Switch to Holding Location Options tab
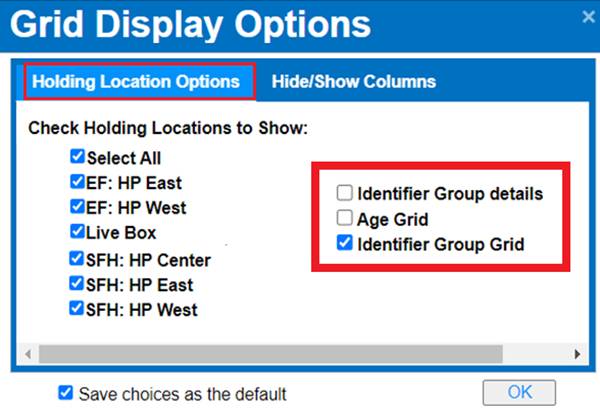The width and height of the screenshot is (600, 414). (135, 81)
